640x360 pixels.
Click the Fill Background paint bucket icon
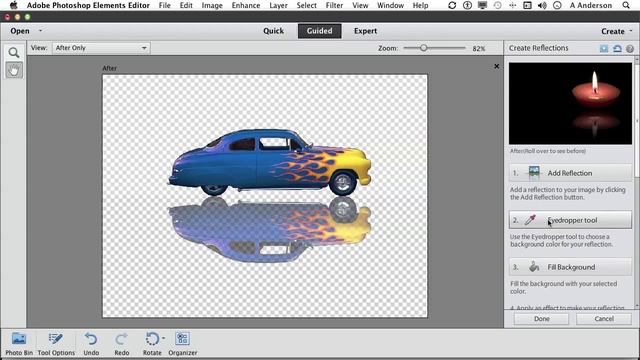[x=534, y=267]
